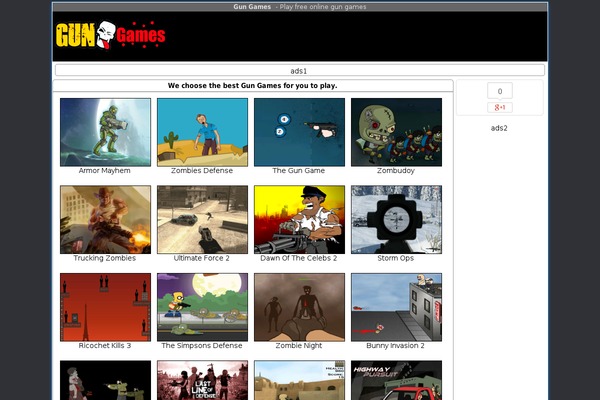
Task: Click the Gun Games skull logo
Action: 111,35
